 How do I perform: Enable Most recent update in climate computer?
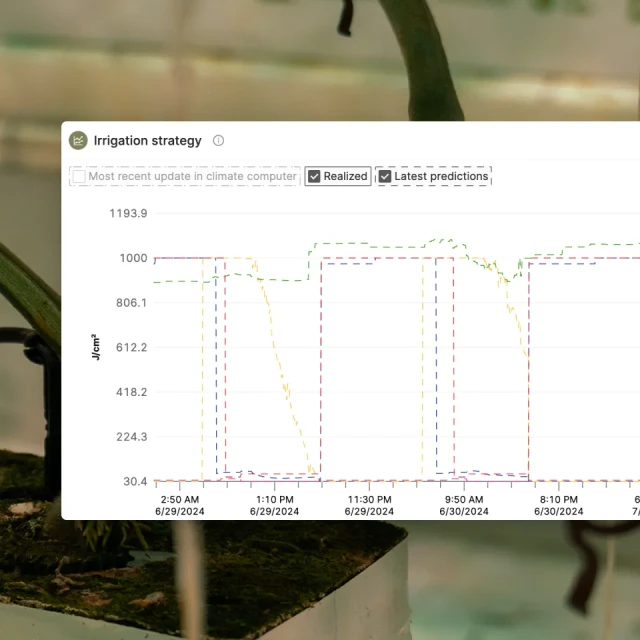79,177
